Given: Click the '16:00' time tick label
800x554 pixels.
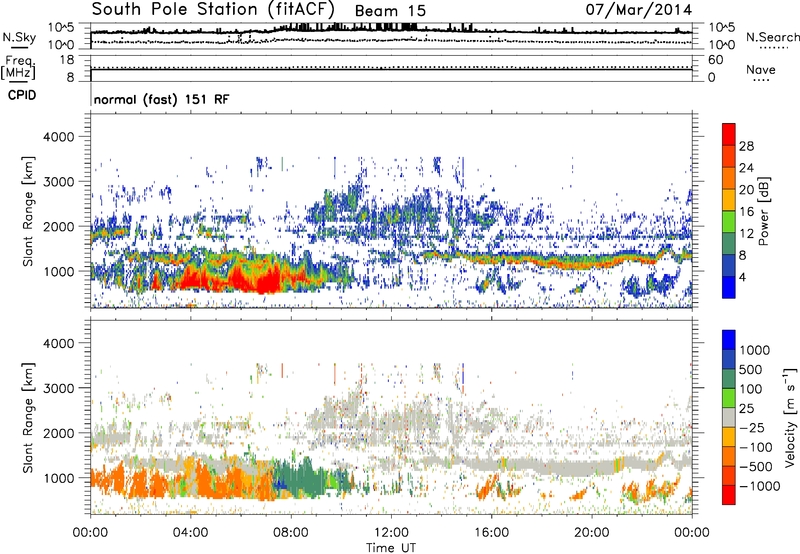Looking at the screenshot, I should [491, 533].
